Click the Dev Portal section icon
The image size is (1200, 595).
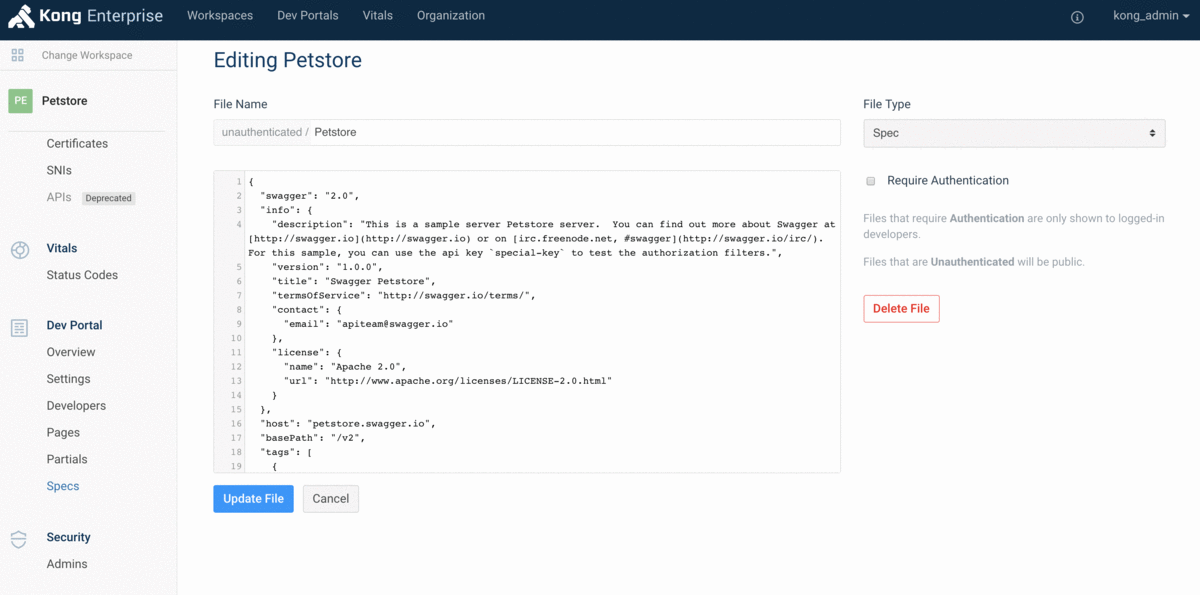[19, 328]
